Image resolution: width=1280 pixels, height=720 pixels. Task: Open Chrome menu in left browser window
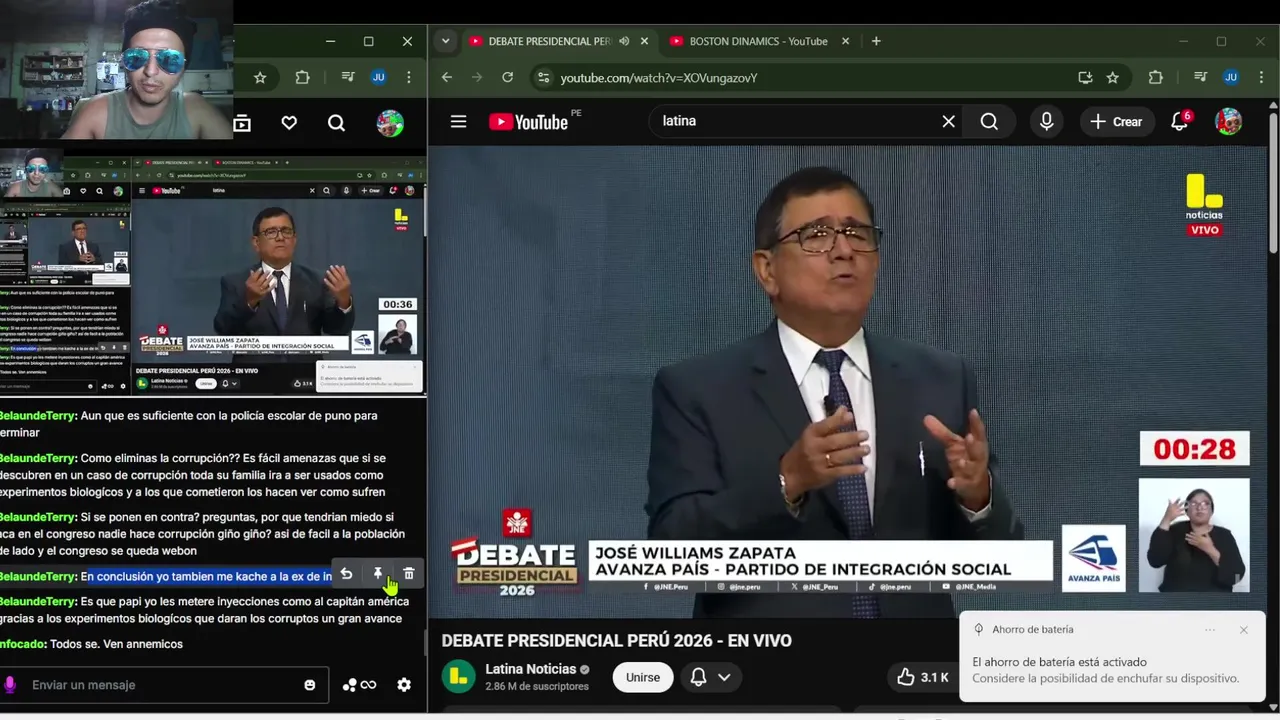click(408, 77)
